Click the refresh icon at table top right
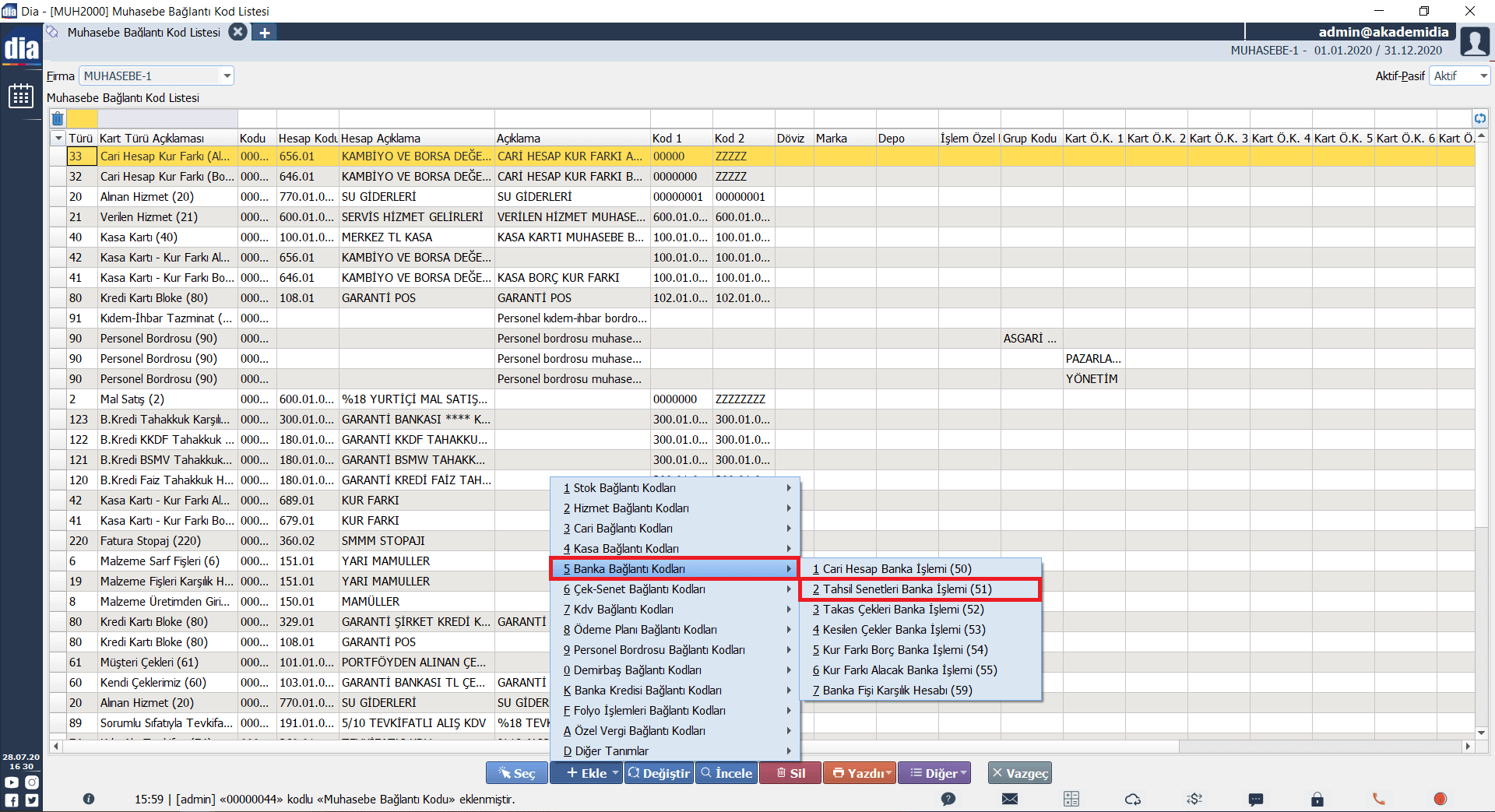This screenshot has width=1495, height=812. 1479,118
